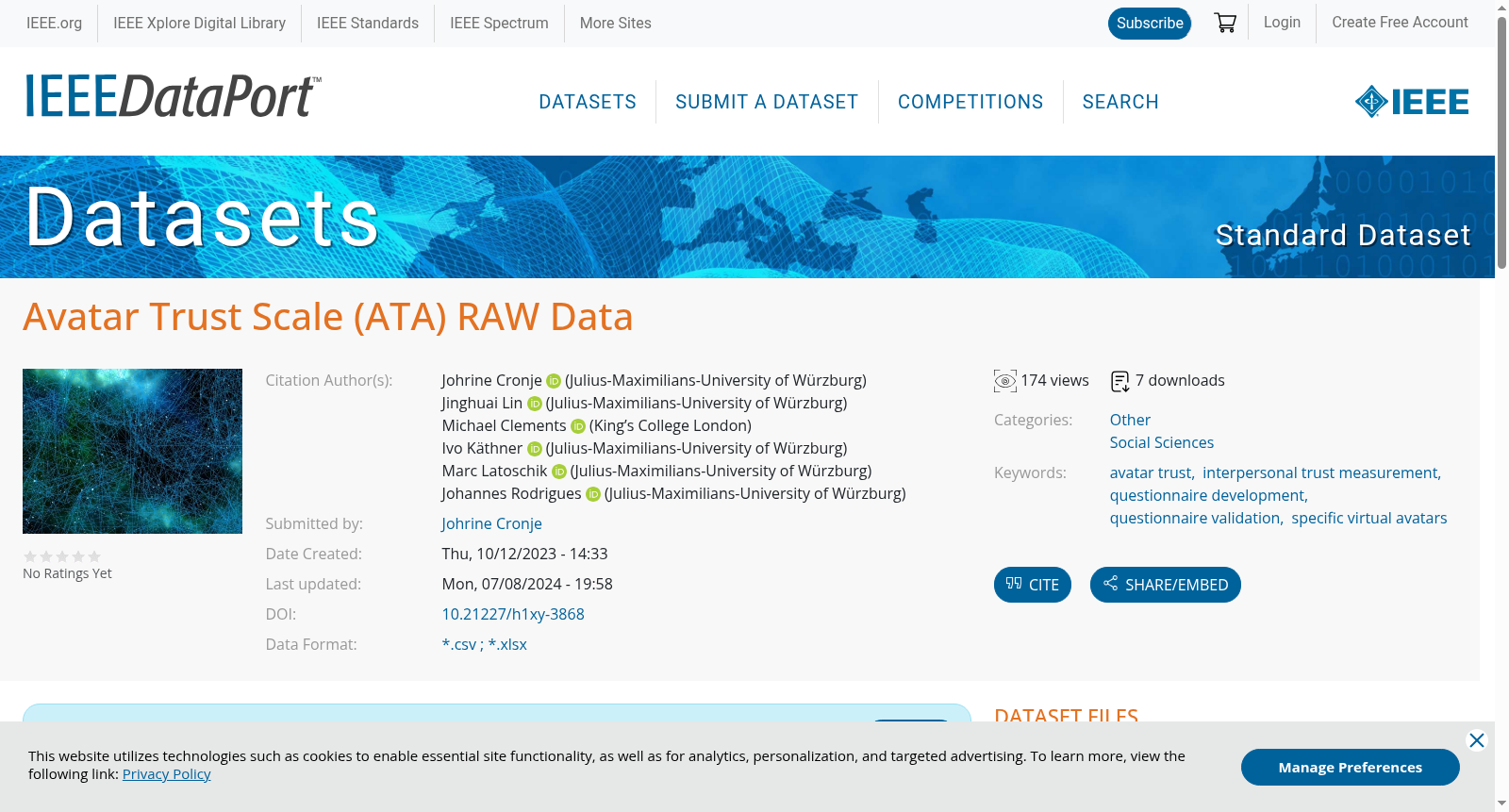Rate dataset with the third star

[x=62, y=556]
